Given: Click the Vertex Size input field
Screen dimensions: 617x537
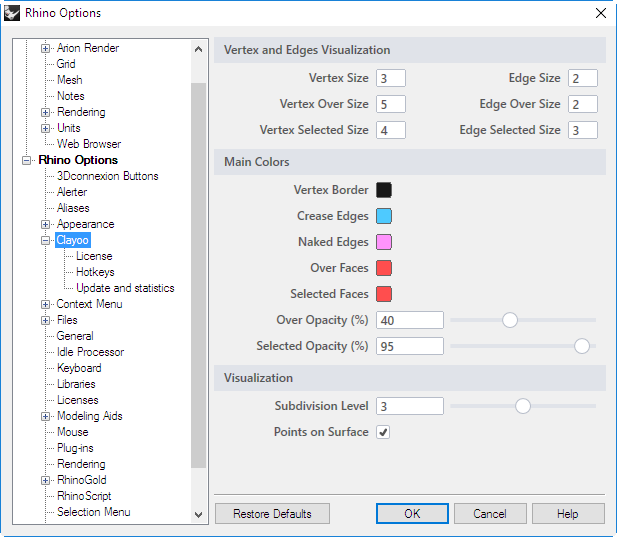Looking at the screenshot, I should point(391,78).
